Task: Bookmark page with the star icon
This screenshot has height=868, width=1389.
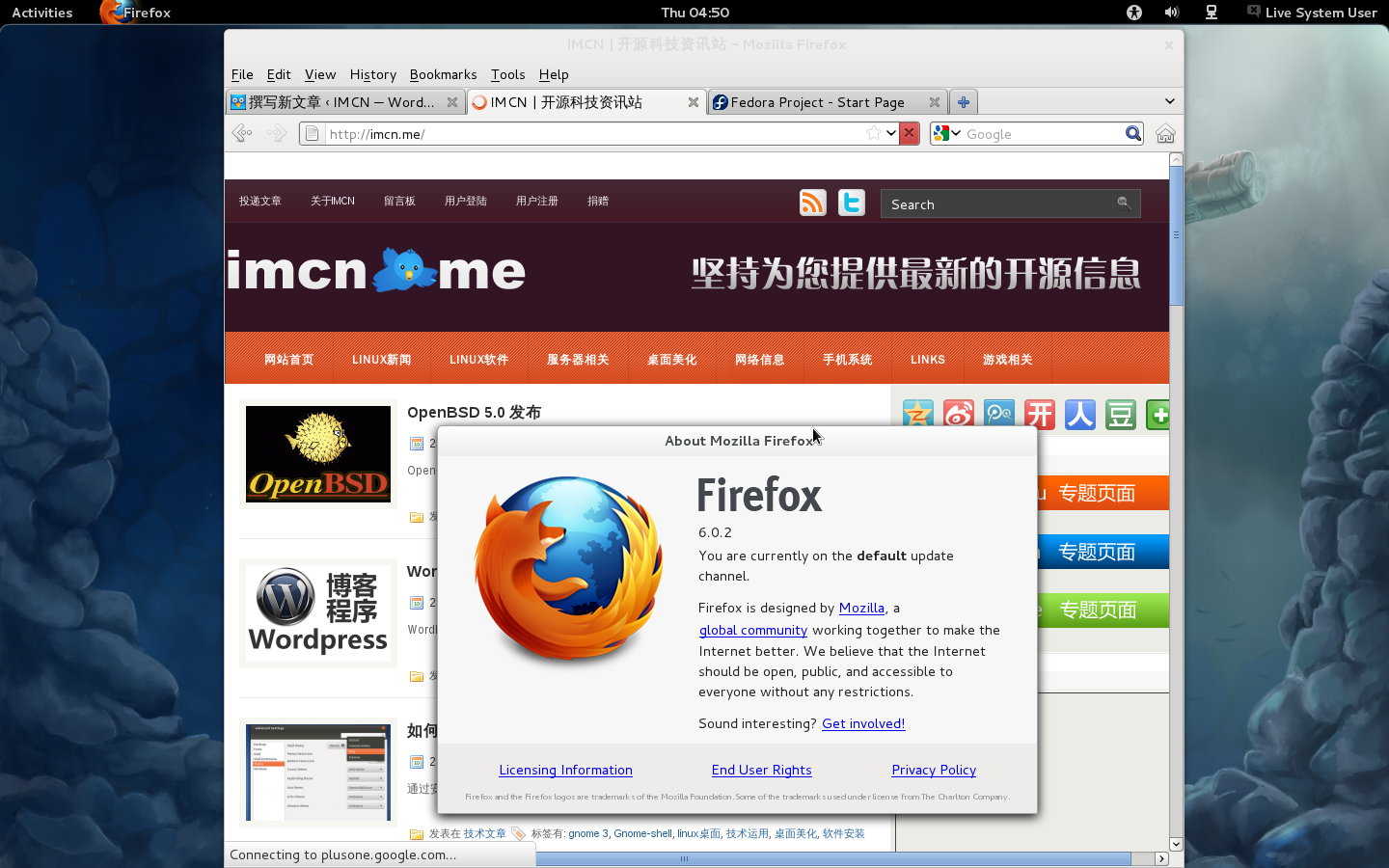Action: coord(874,133)
